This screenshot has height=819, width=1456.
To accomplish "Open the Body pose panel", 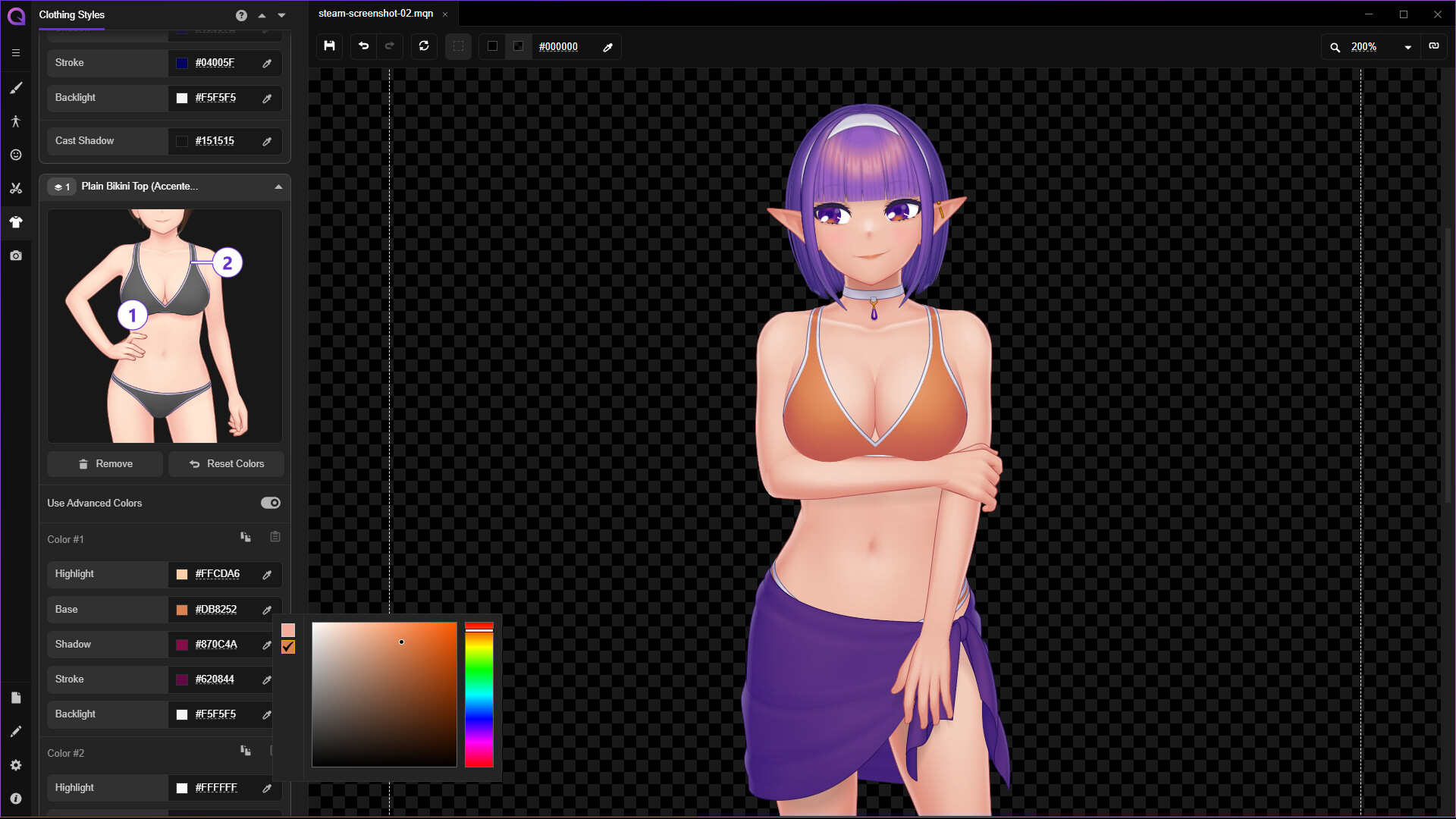I will coord(16,121).
